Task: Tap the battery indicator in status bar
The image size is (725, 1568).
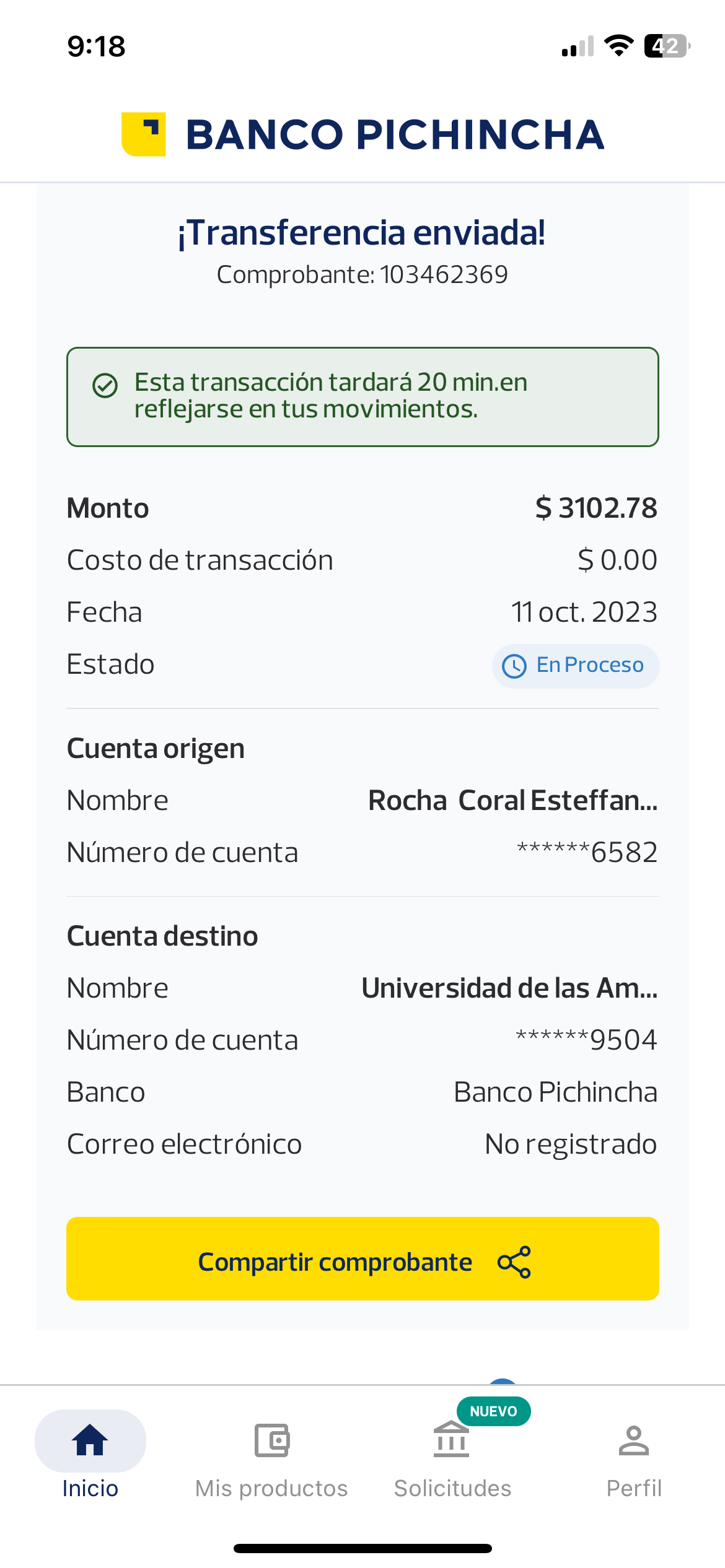Action: click(667, 46)
